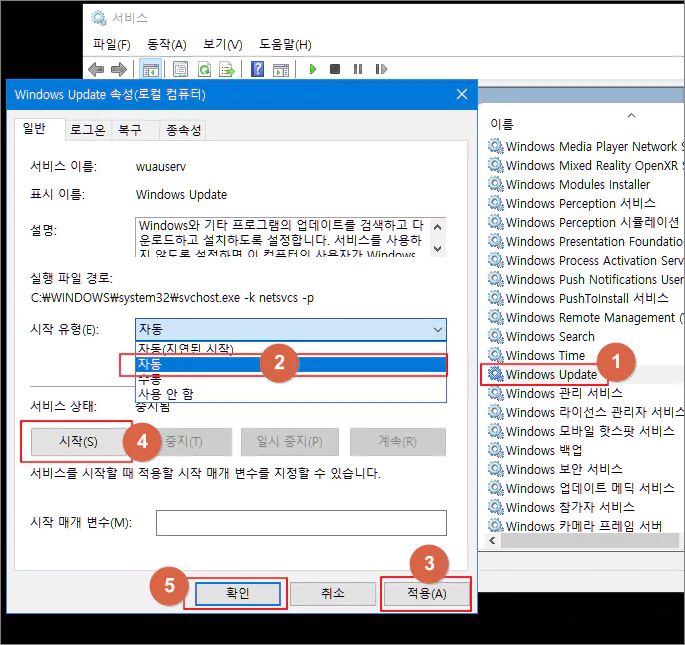The width and height of the screenshot is (685, 645).
Task: Select gear icon of Windows Remote Management
Action: (495, 317)
